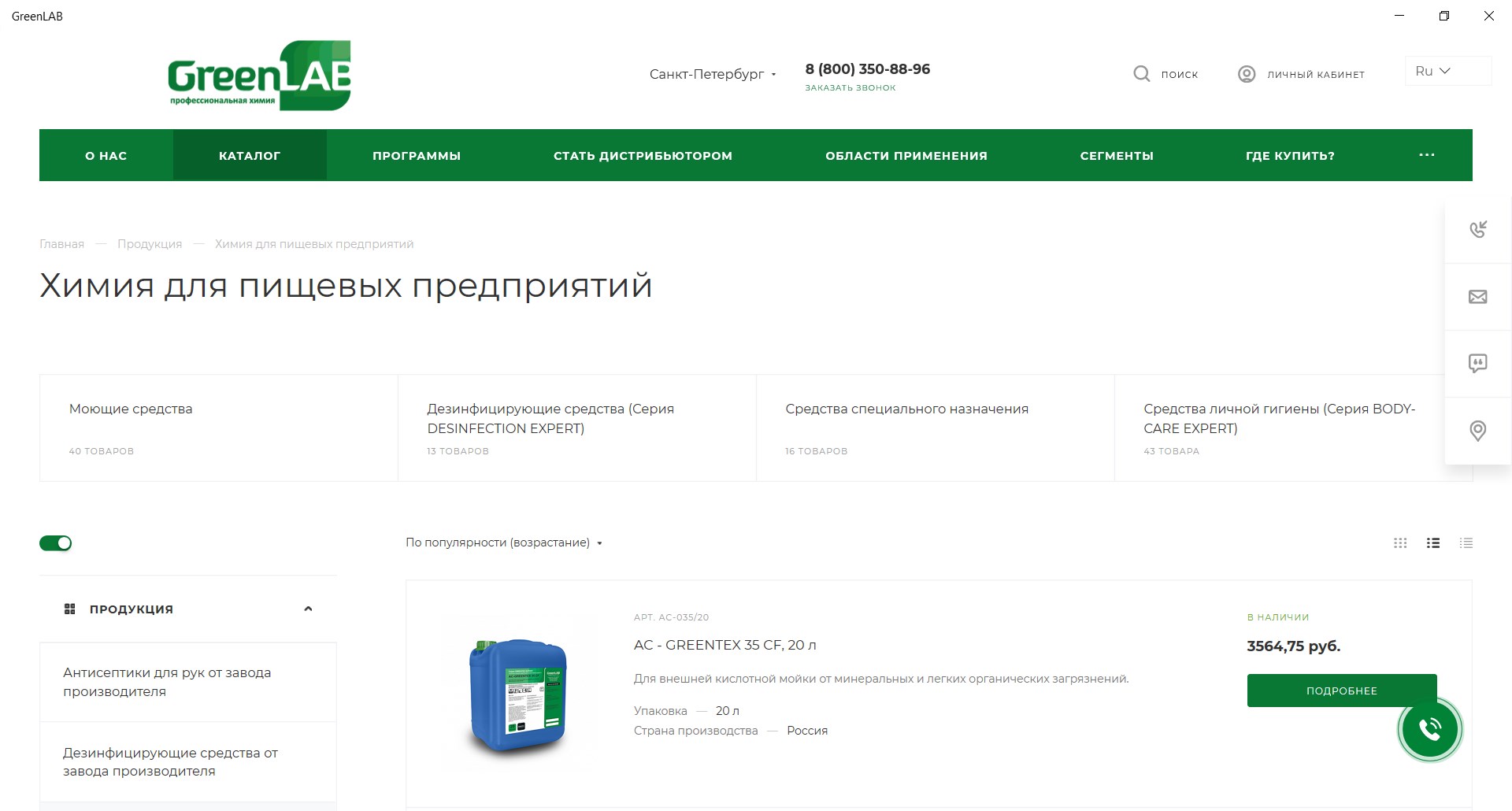Open Средства личной гигиены BODY-CARE EXPERT card
The image size is (1512, 811).
(x=1293, y=428)
